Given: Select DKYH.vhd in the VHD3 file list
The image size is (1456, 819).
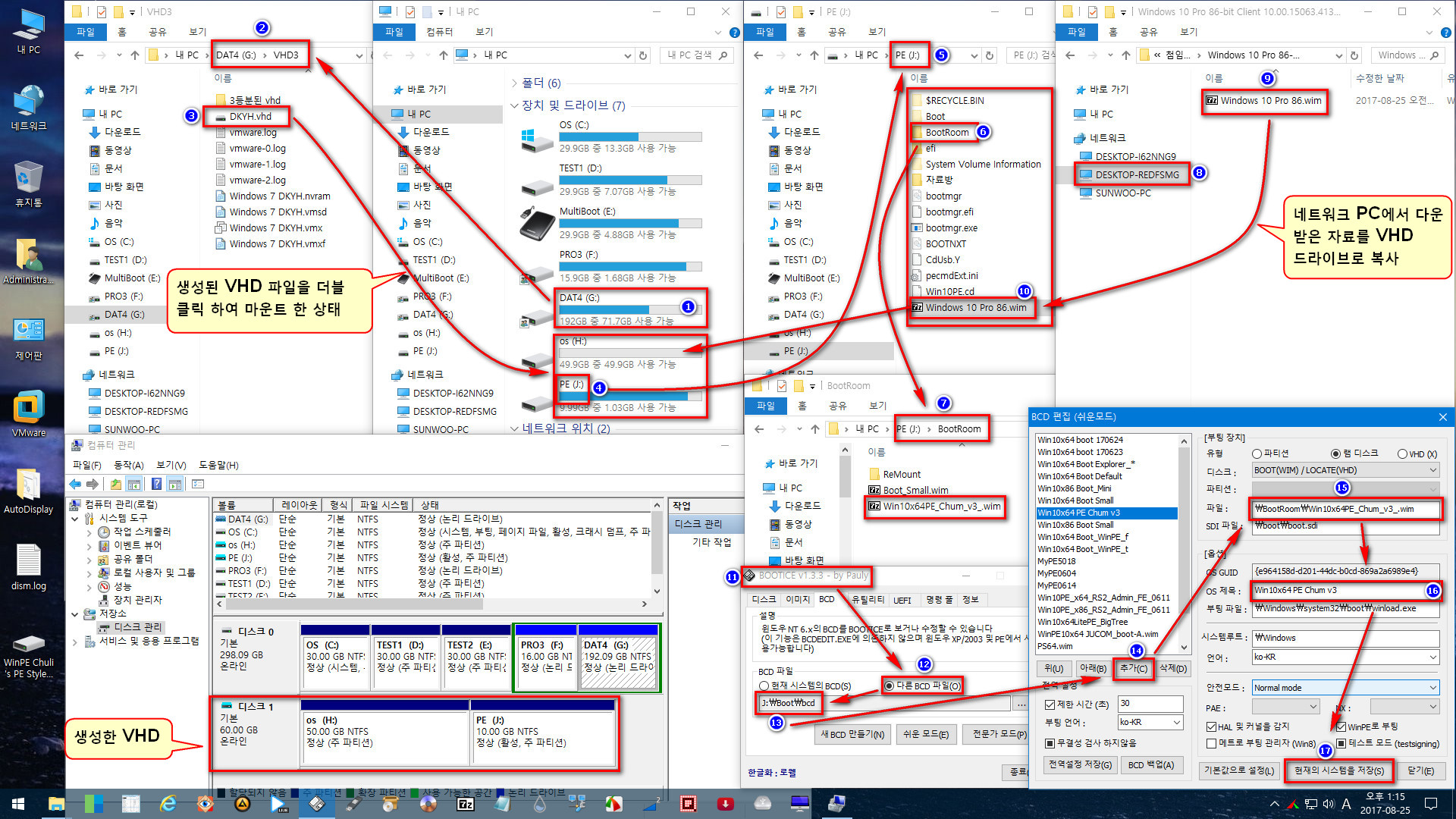Looking at the screenshot, I should point(250,117).
